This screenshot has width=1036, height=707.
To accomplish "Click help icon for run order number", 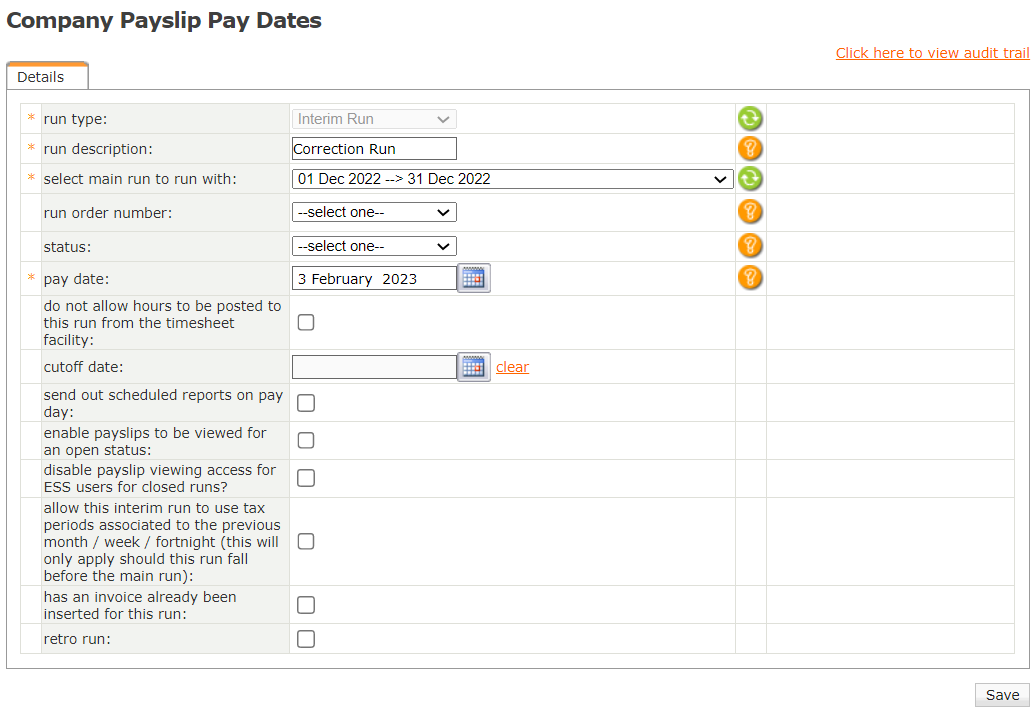I will coord(750,212).
